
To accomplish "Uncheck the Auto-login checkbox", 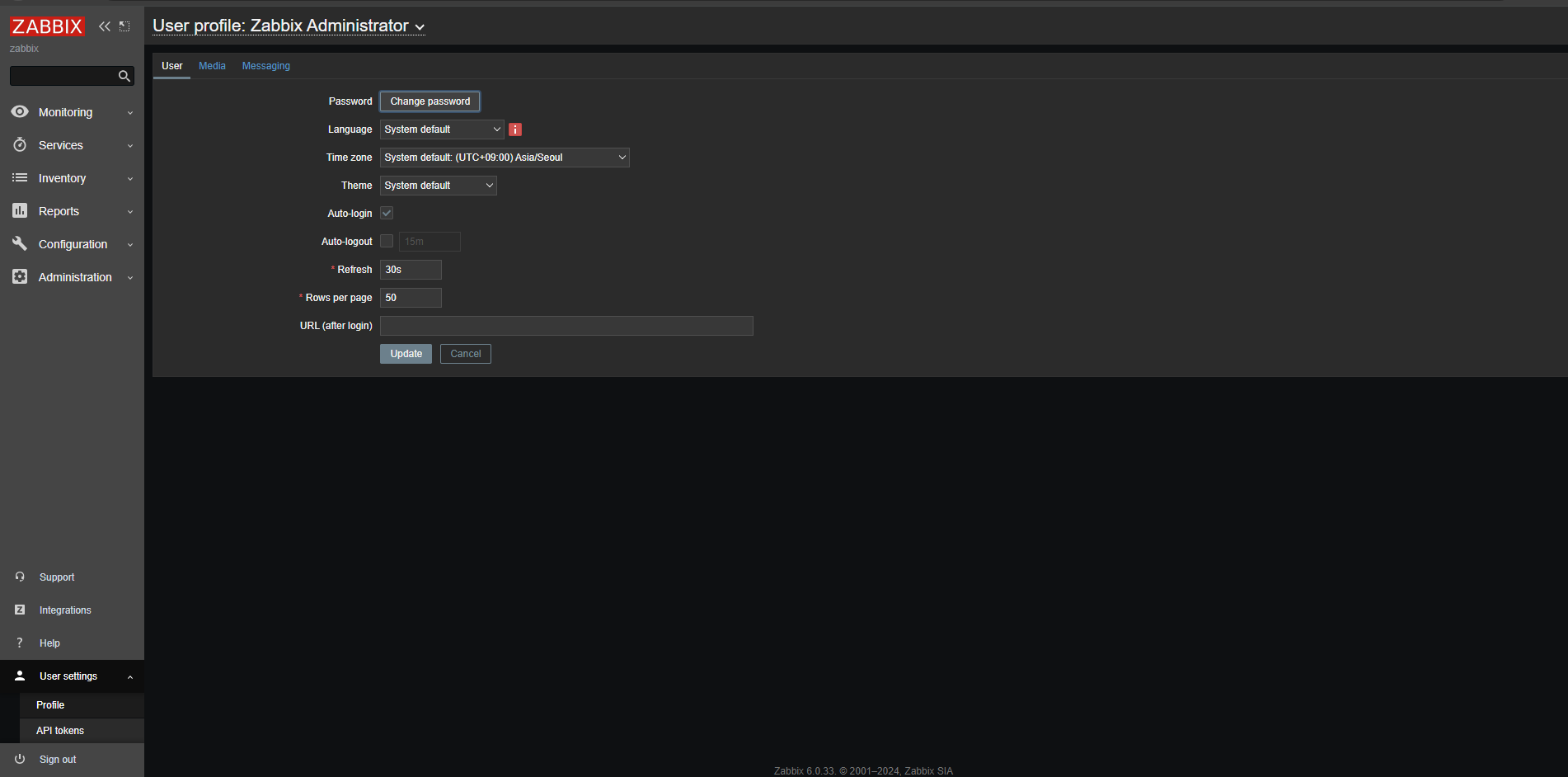I will (x=387, y=213).
